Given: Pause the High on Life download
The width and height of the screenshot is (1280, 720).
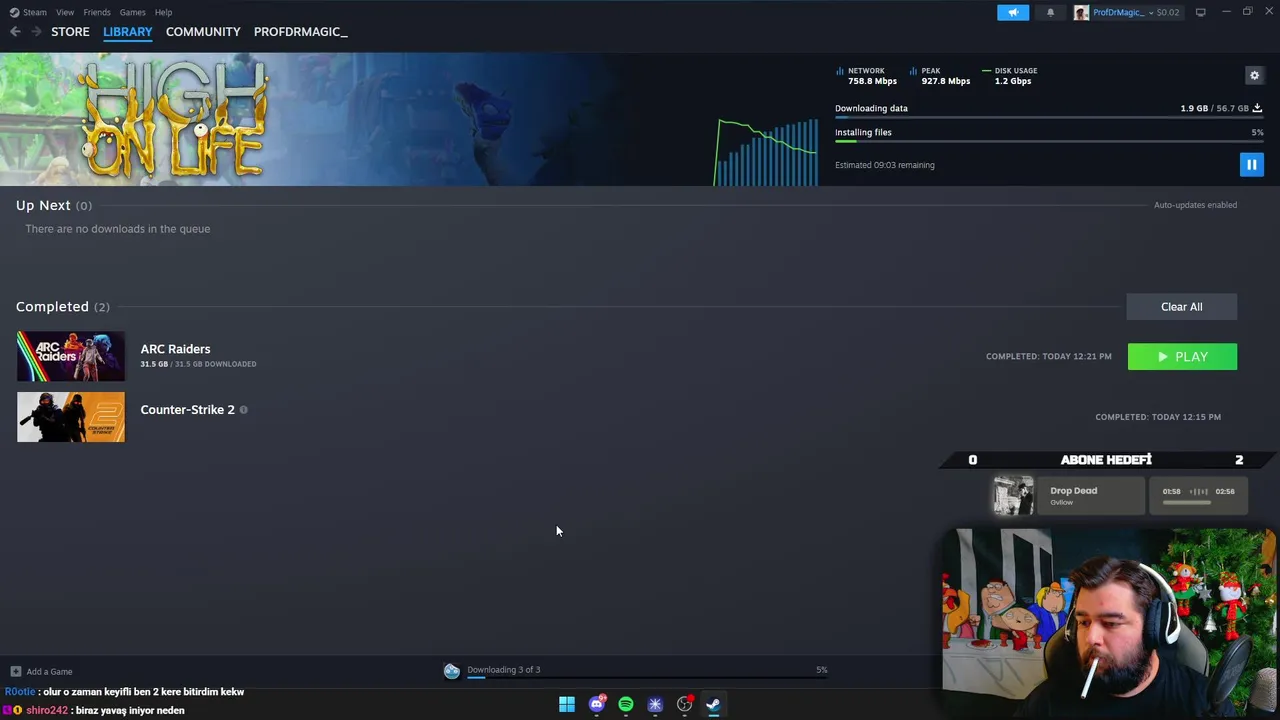Looking at the screenshot, I should click(1251, 164).
